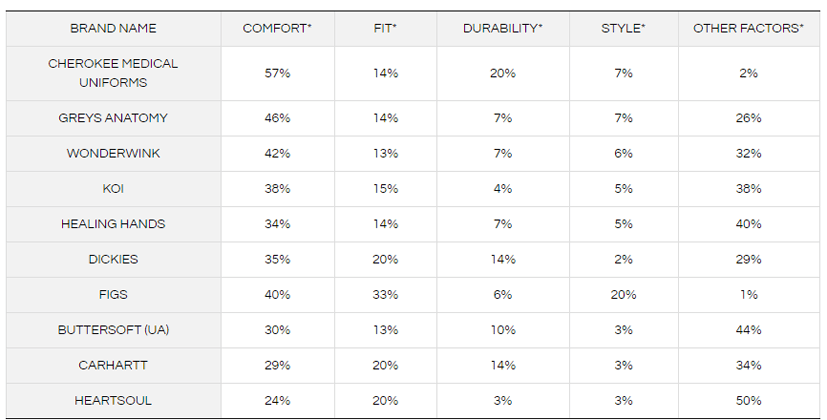This screenshot has width=827, height=420.
Task: Select the Dickies brand name
Action: click(113, 259)
